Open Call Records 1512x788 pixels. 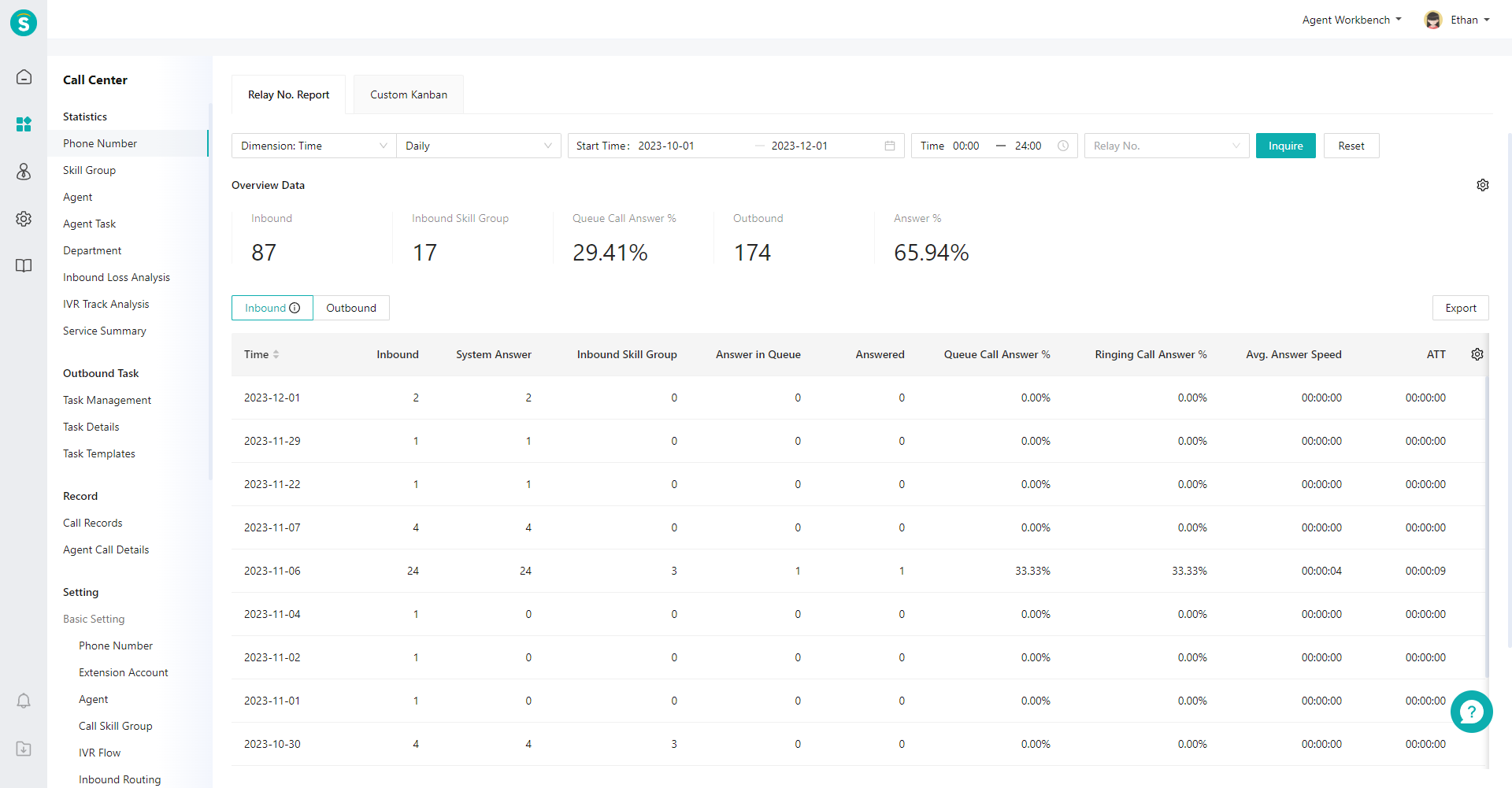pyautogui.click(x=93, y=523)
